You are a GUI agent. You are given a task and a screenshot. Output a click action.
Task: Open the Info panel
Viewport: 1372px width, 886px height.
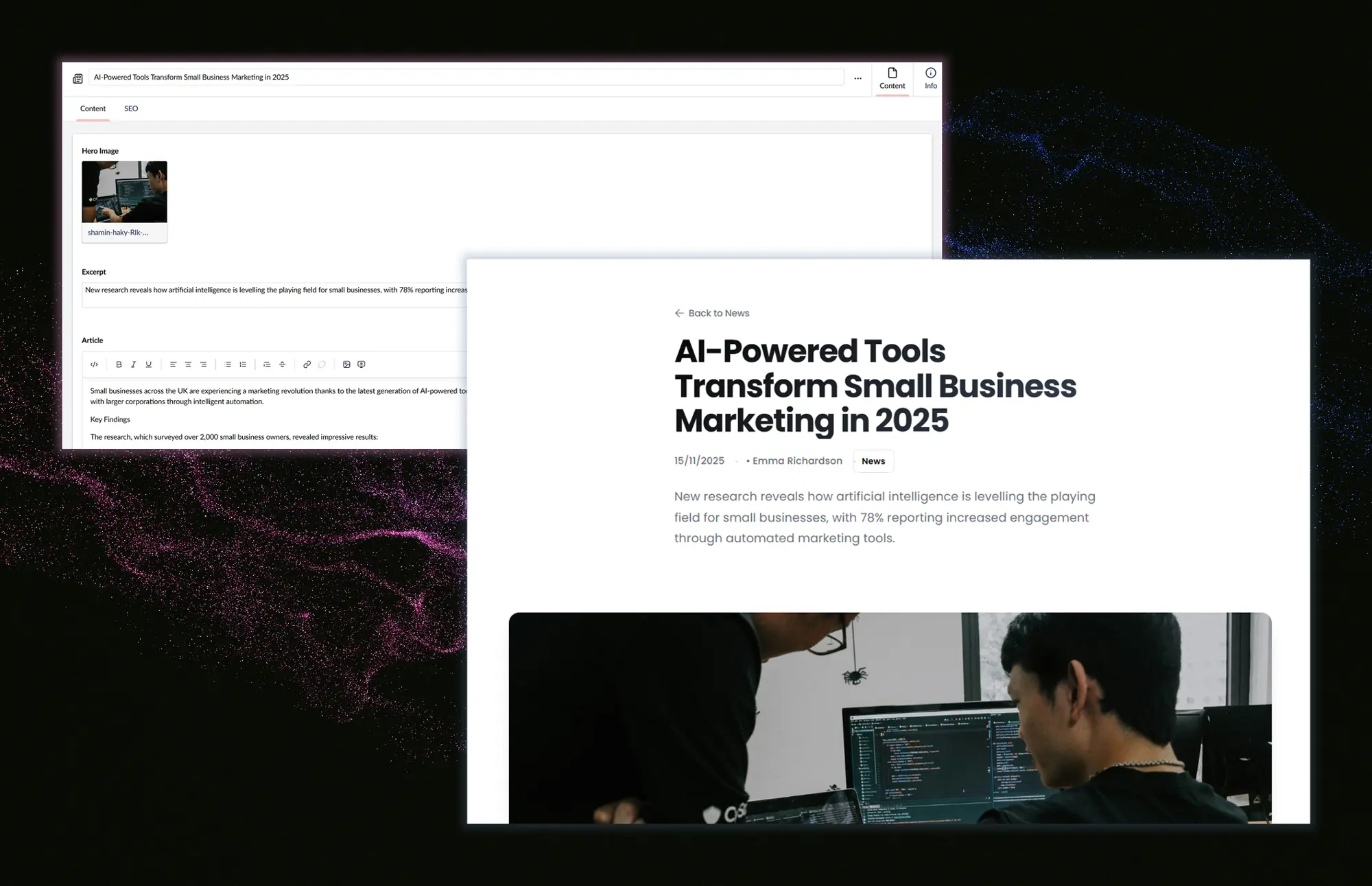[930, 78]
